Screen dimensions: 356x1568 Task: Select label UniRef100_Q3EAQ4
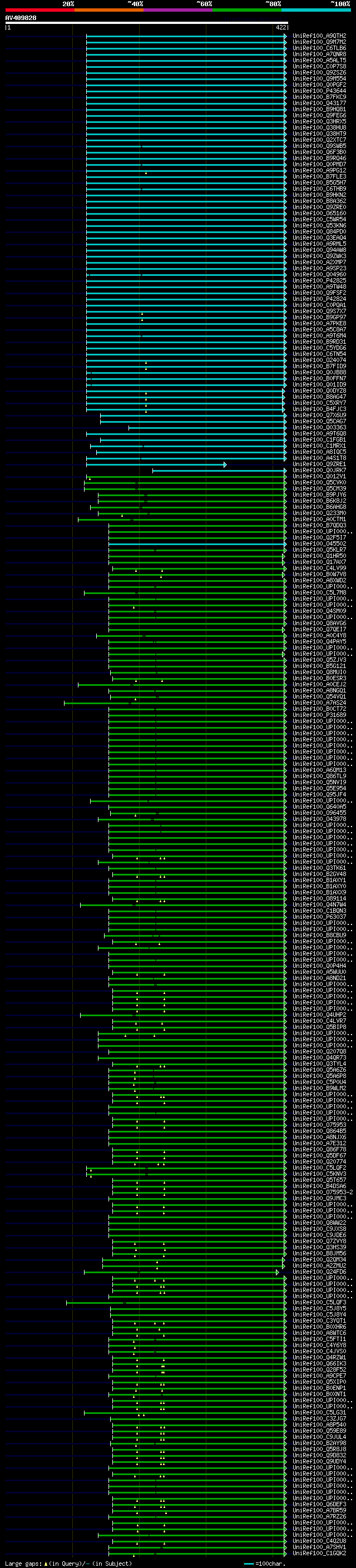(x=319, y=238)
